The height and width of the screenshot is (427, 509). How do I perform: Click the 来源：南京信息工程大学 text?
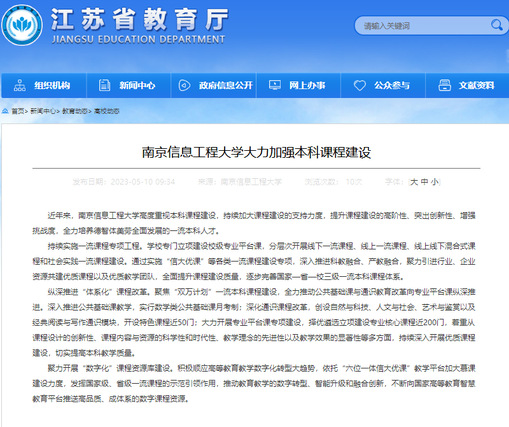240,182
